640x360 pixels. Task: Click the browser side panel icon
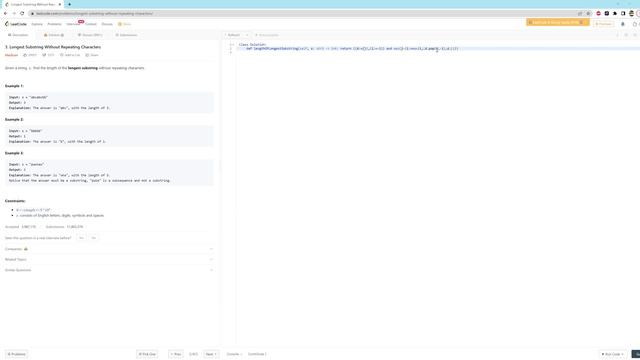point(623,13)
